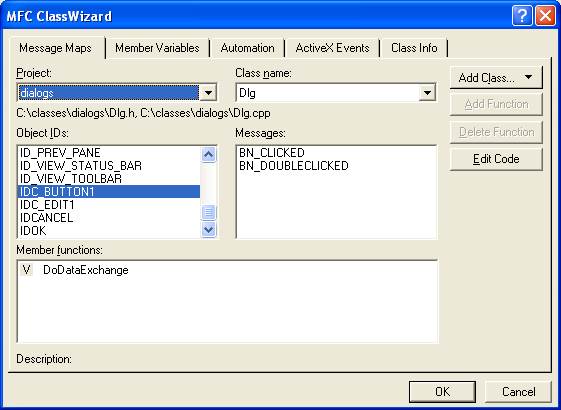Screen dimensions: 561x410
Task: Switch to the Automation tab
Action: click(247, 48)
